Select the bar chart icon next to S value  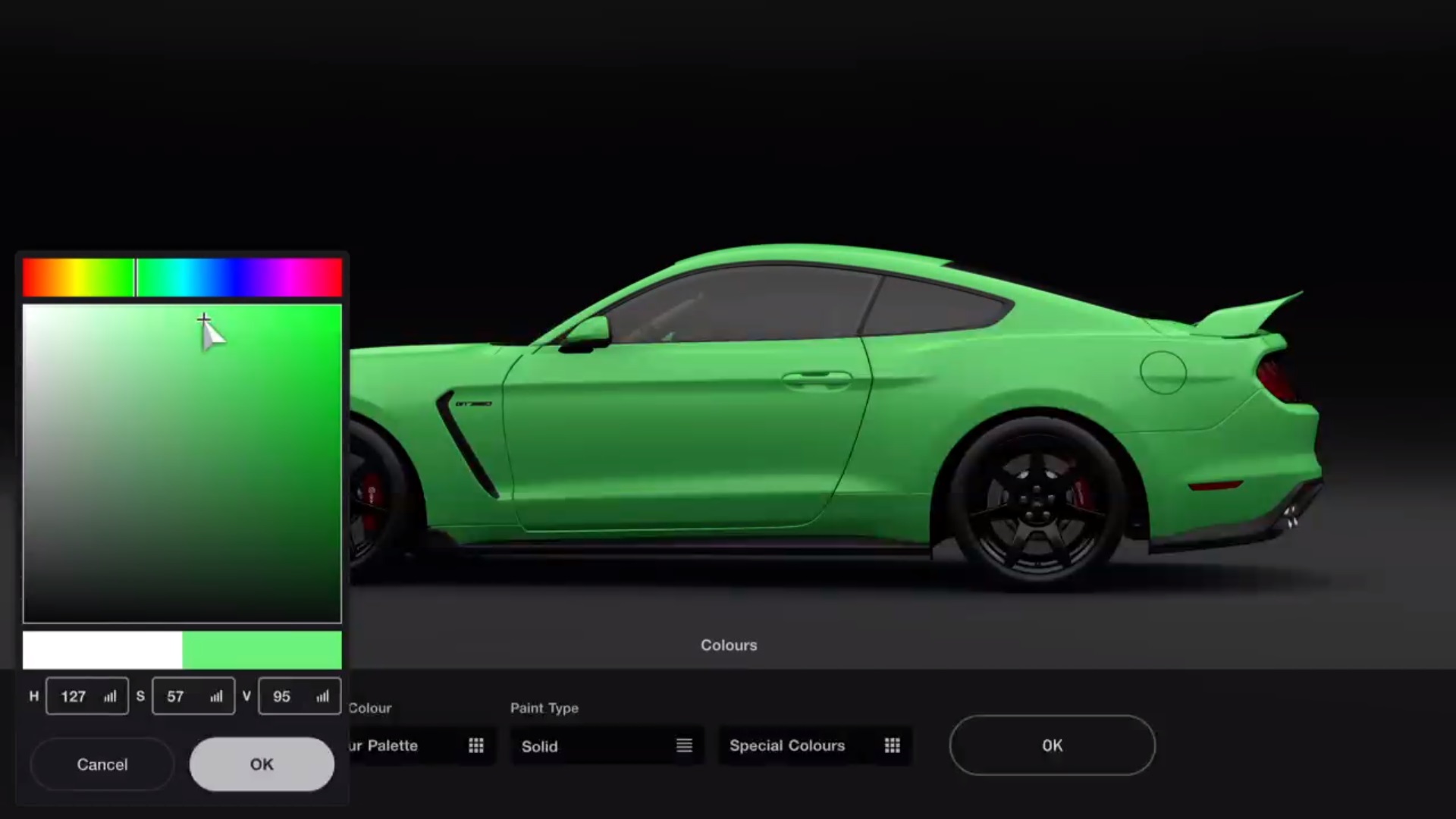216,696
